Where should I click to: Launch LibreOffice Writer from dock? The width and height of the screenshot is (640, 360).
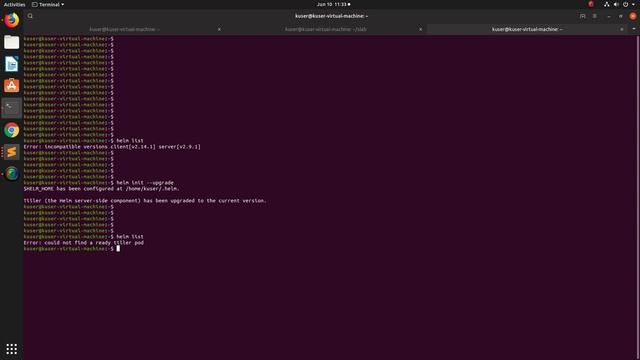click(11, 64)
